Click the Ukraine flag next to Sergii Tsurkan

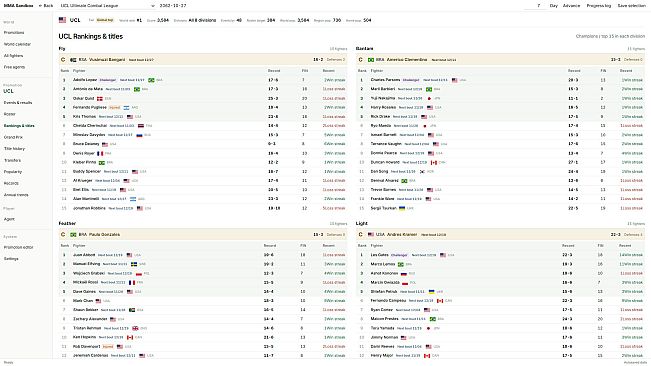pos(402,208)
